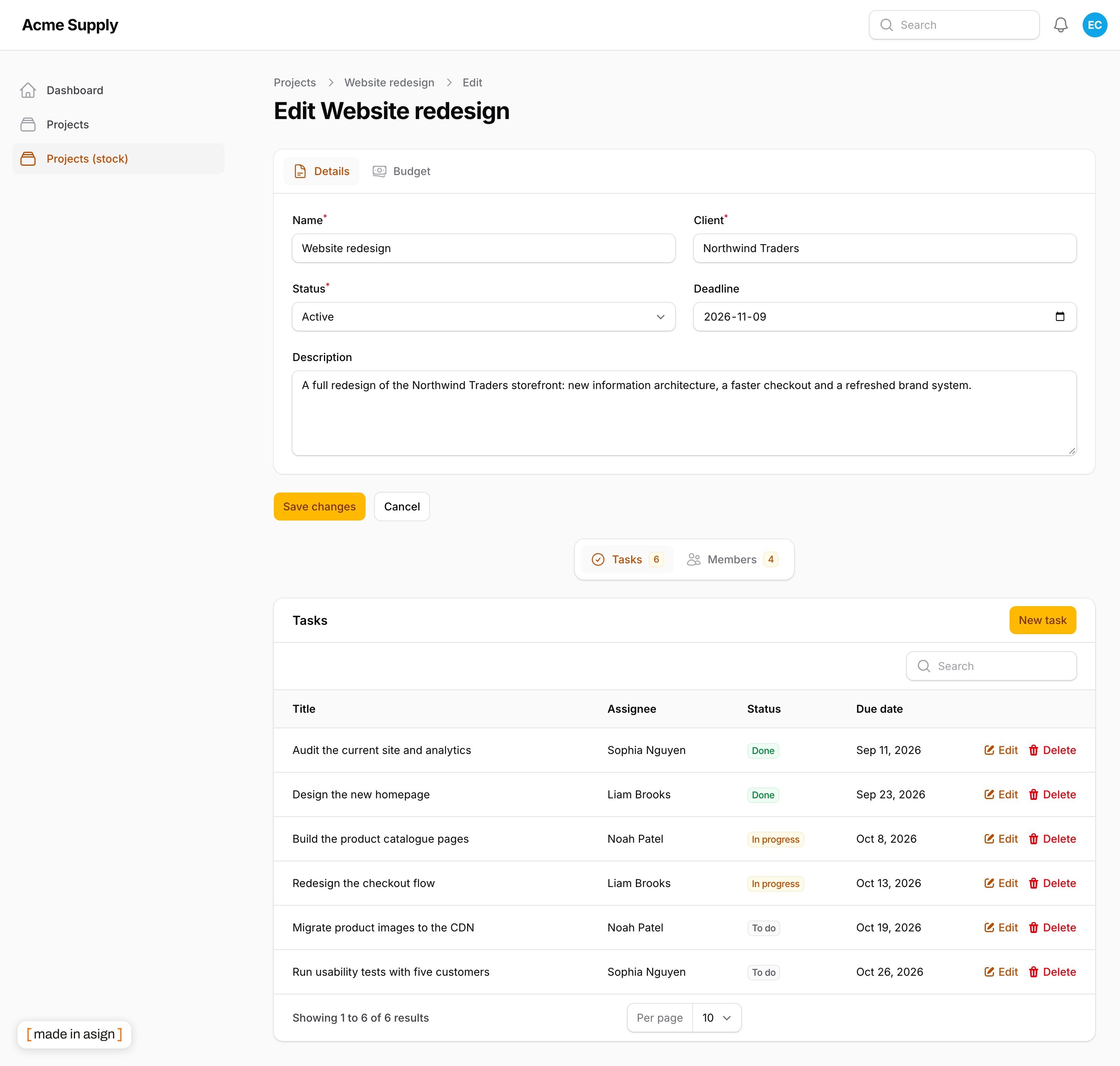
Task: Edit the Build the product catalogue task
Action: pyautogui.click(x=1001, y=839)
